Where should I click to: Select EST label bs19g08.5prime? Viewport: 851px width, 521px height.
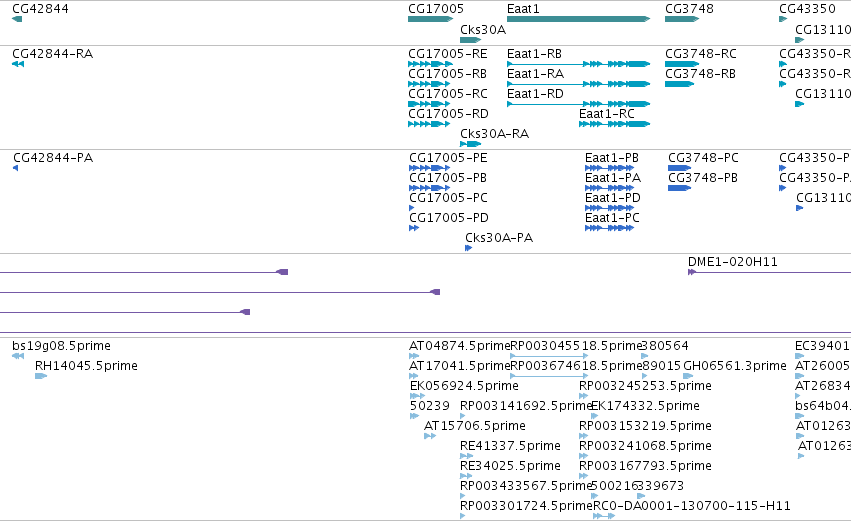click(61, 346)
